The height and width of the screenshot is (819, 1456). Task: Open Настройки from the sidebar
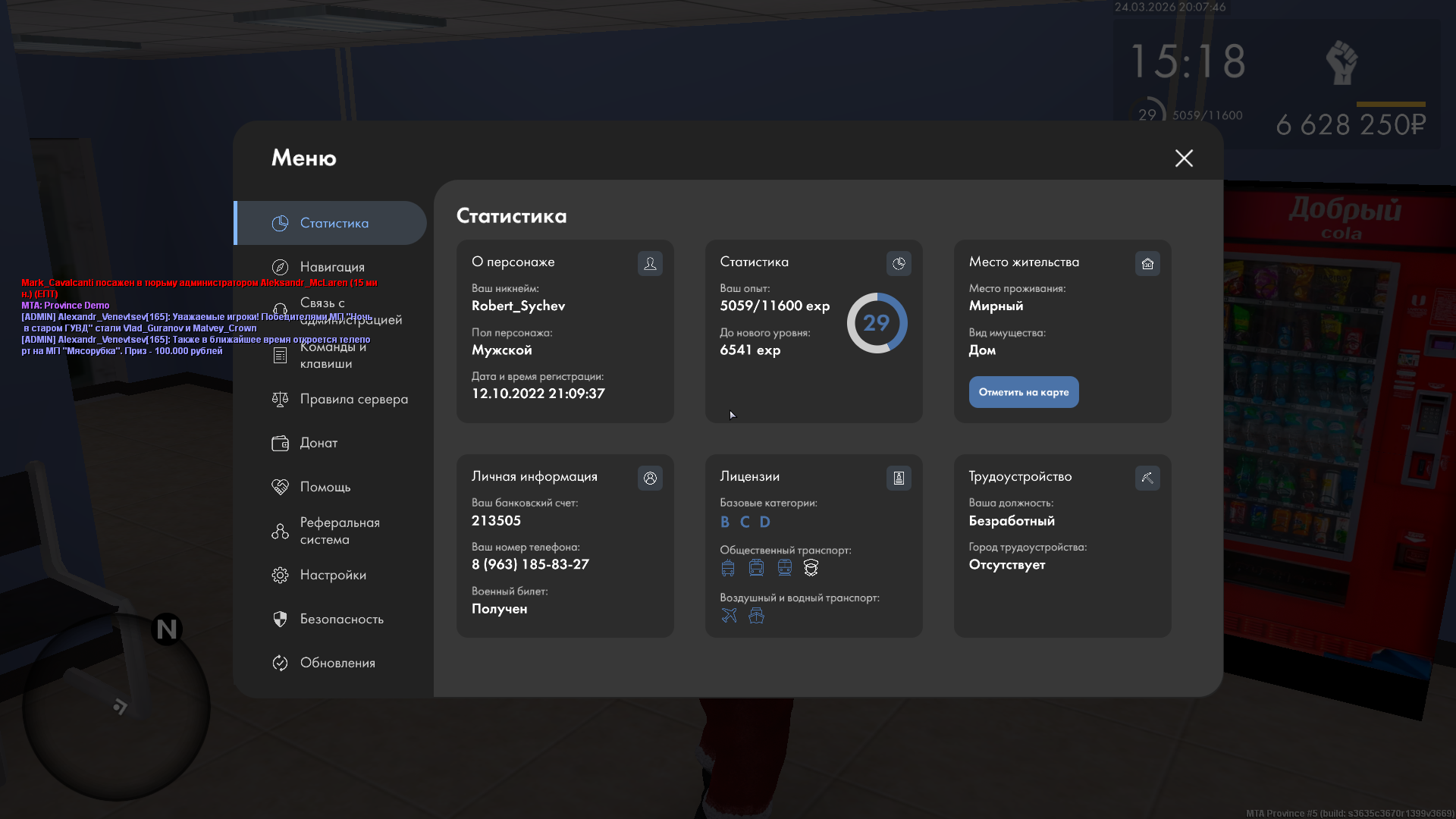click(x=332, y=575)
